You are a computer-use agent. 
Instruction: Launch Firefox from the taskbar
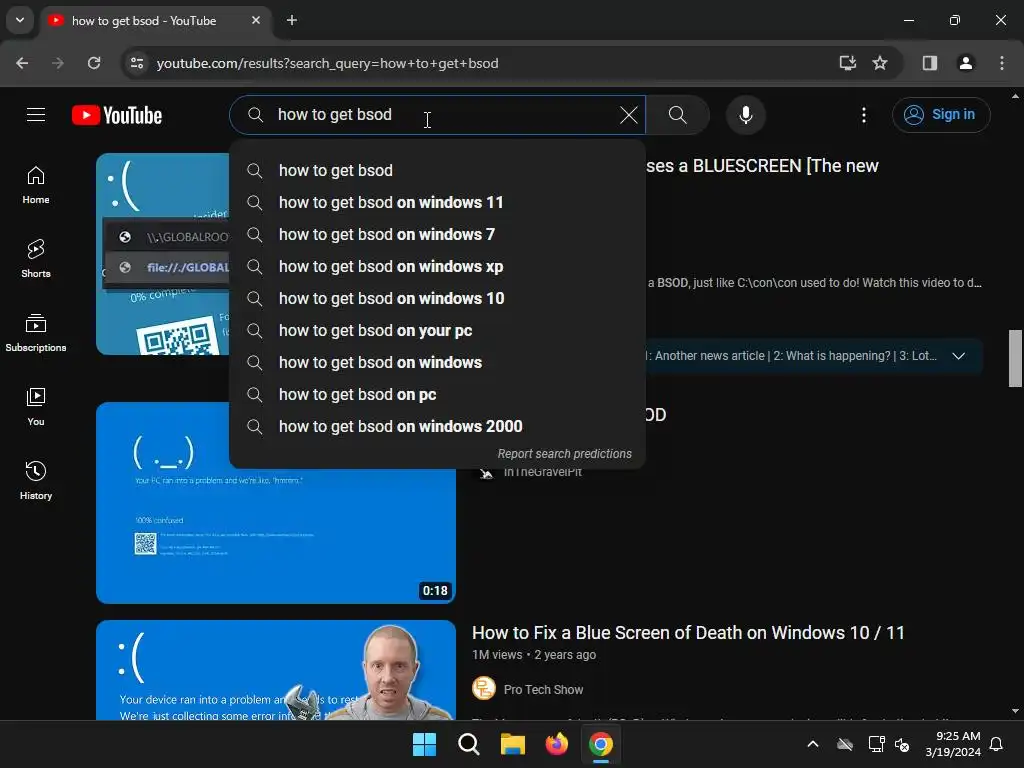pos(557,744)
